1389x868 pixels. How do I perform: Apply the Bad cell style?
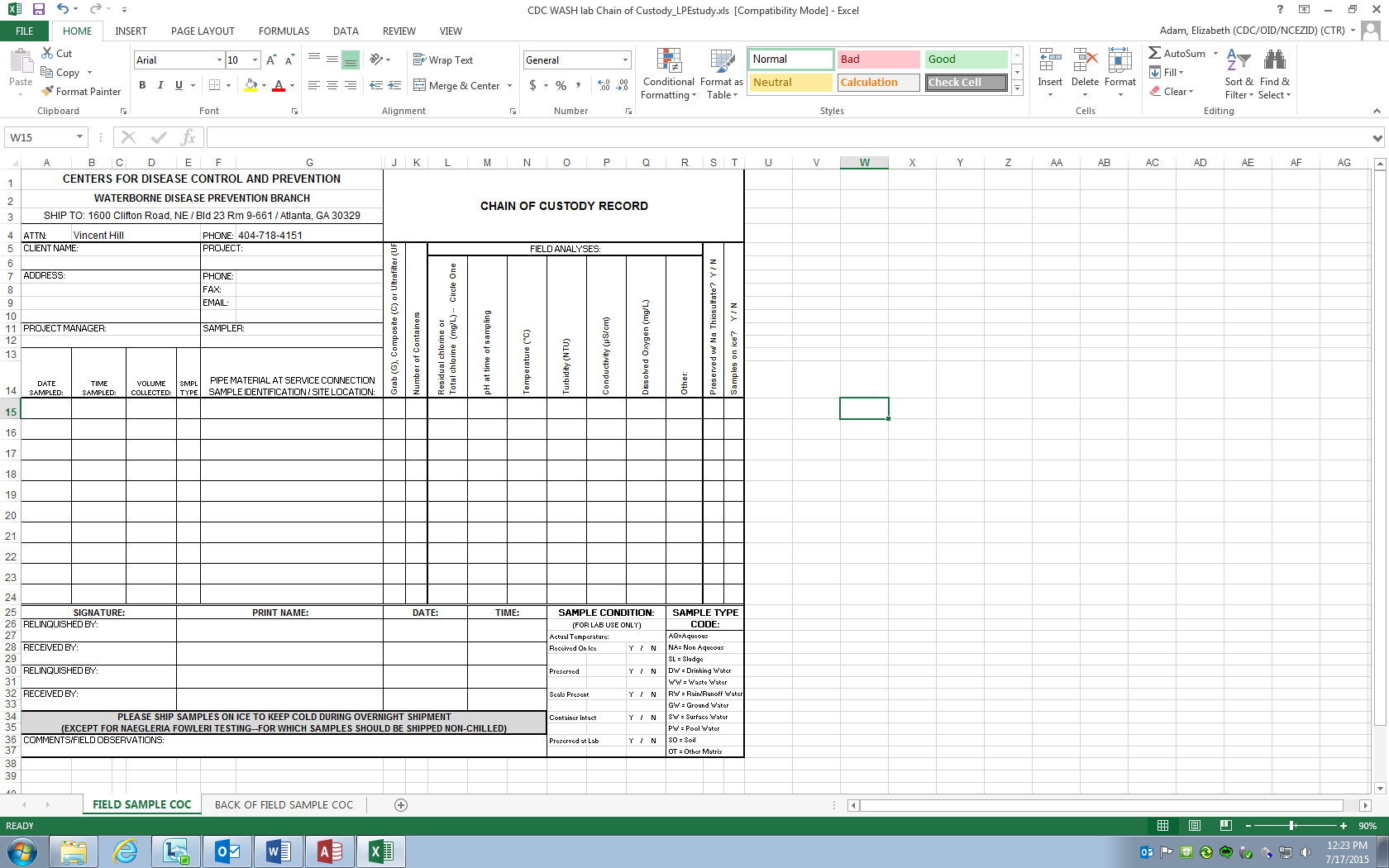(877, 60)
